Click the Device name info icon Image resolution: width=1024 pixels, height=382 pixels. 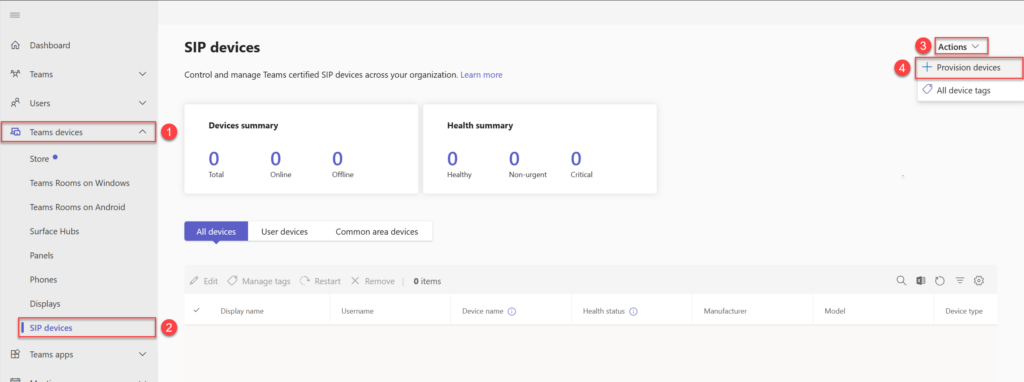tap(512, 311)
